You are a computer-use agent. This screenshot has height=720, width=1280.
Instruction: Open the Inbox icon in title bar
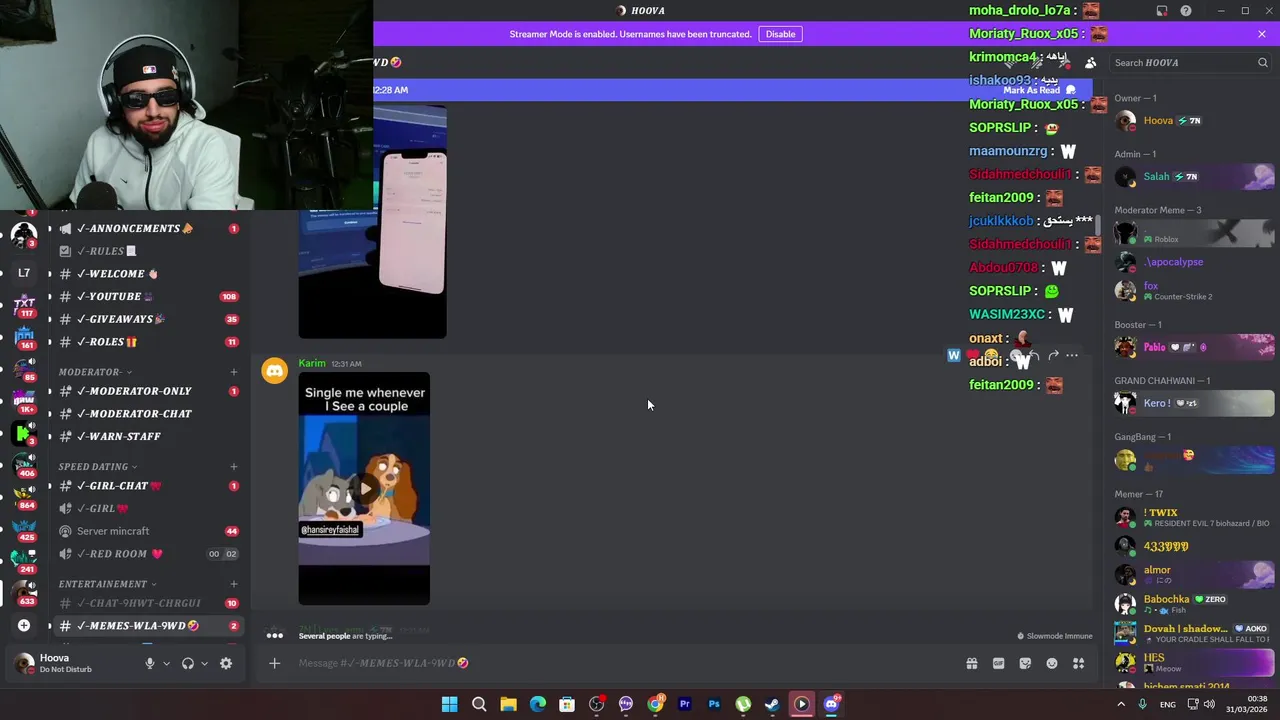tap(1162, 11)
